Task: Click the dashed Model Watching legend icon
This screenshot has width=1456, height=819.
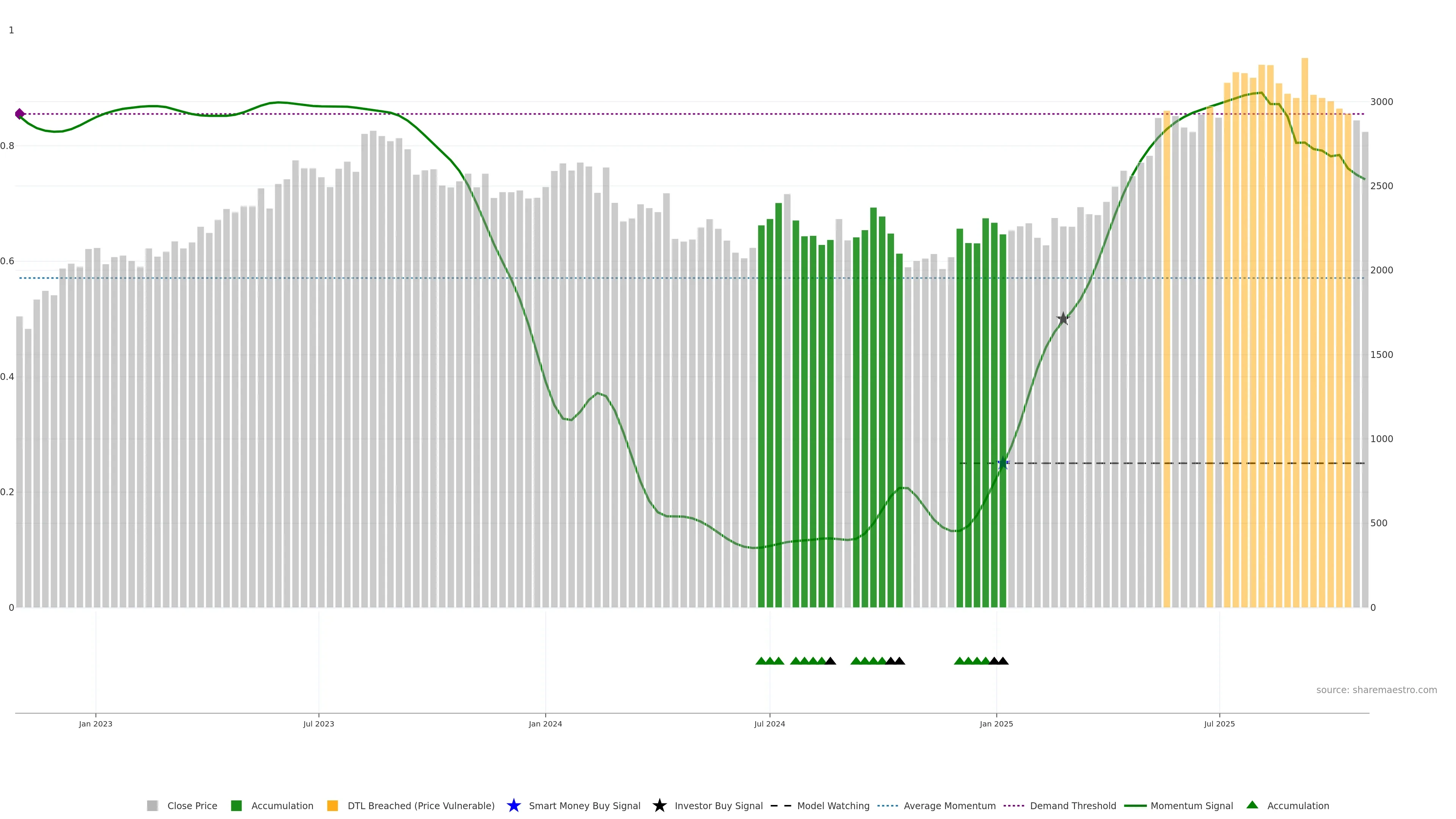Action: click(x=781, y=805)
